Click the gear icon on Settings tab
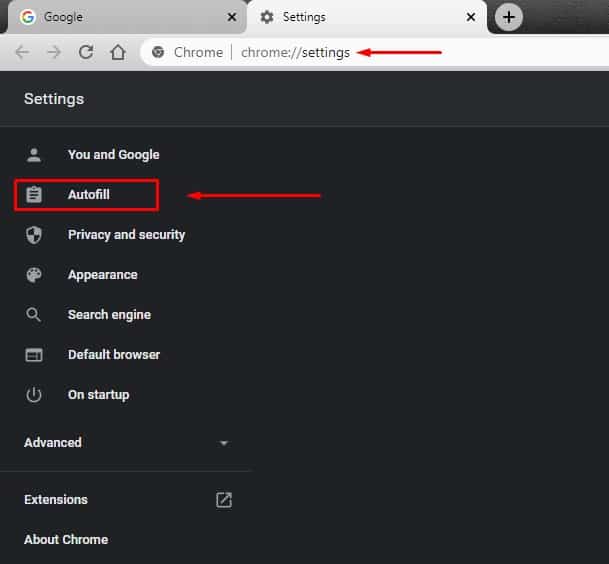 [267, 17]
